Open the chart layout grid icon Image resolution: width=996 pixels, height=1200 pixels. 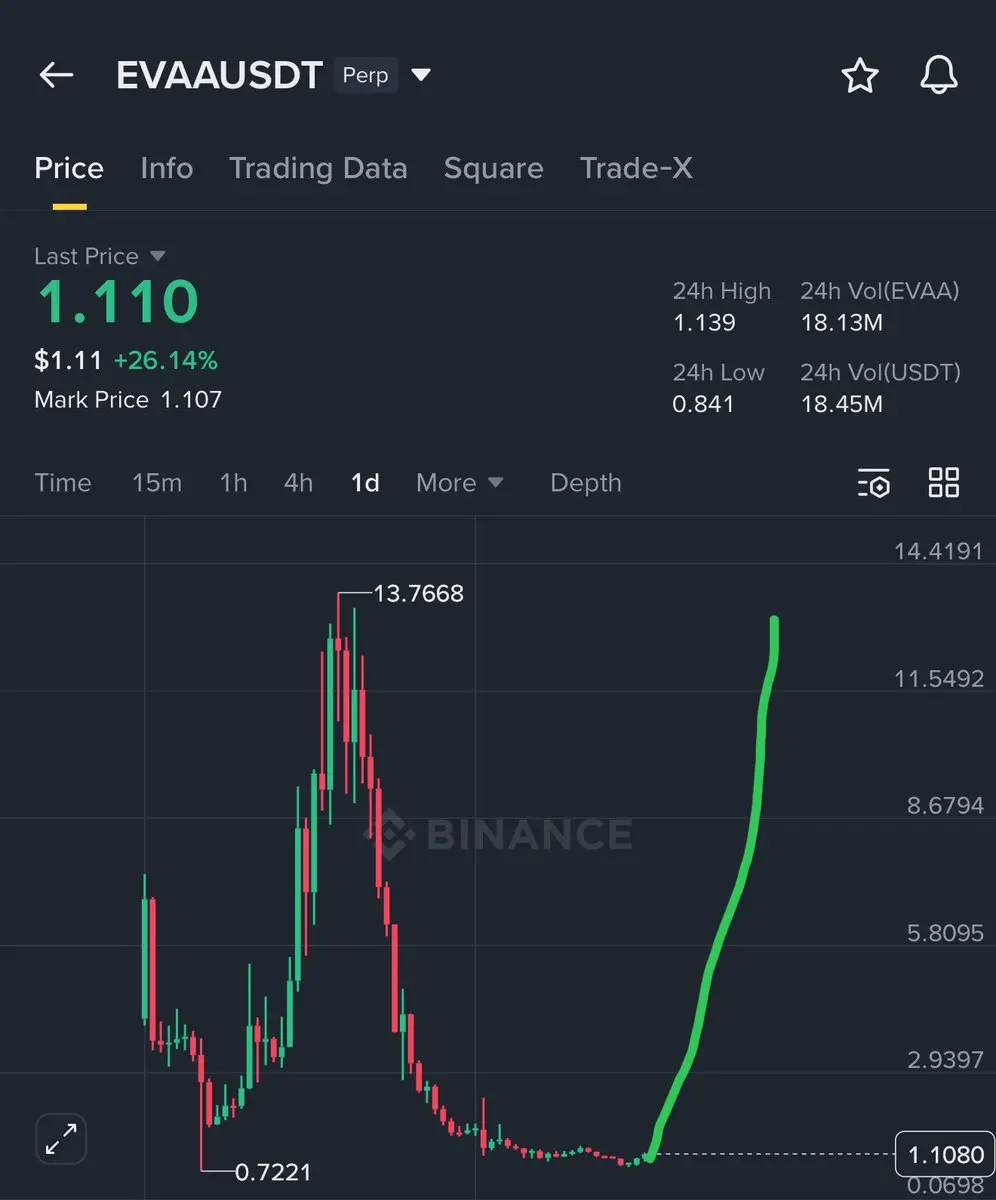point(944,482)
